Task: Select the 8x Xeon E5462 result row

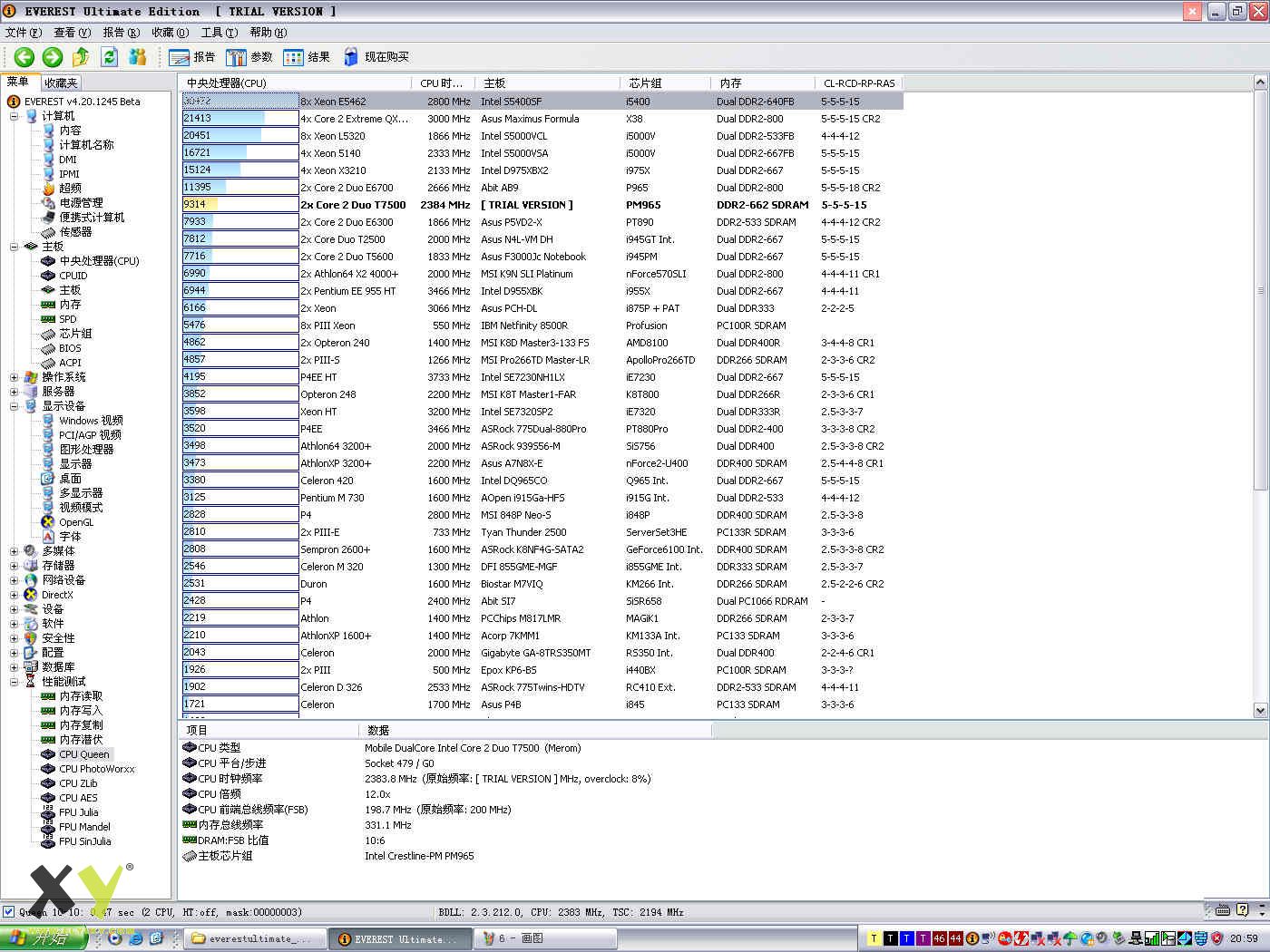Action: [542, 102]
